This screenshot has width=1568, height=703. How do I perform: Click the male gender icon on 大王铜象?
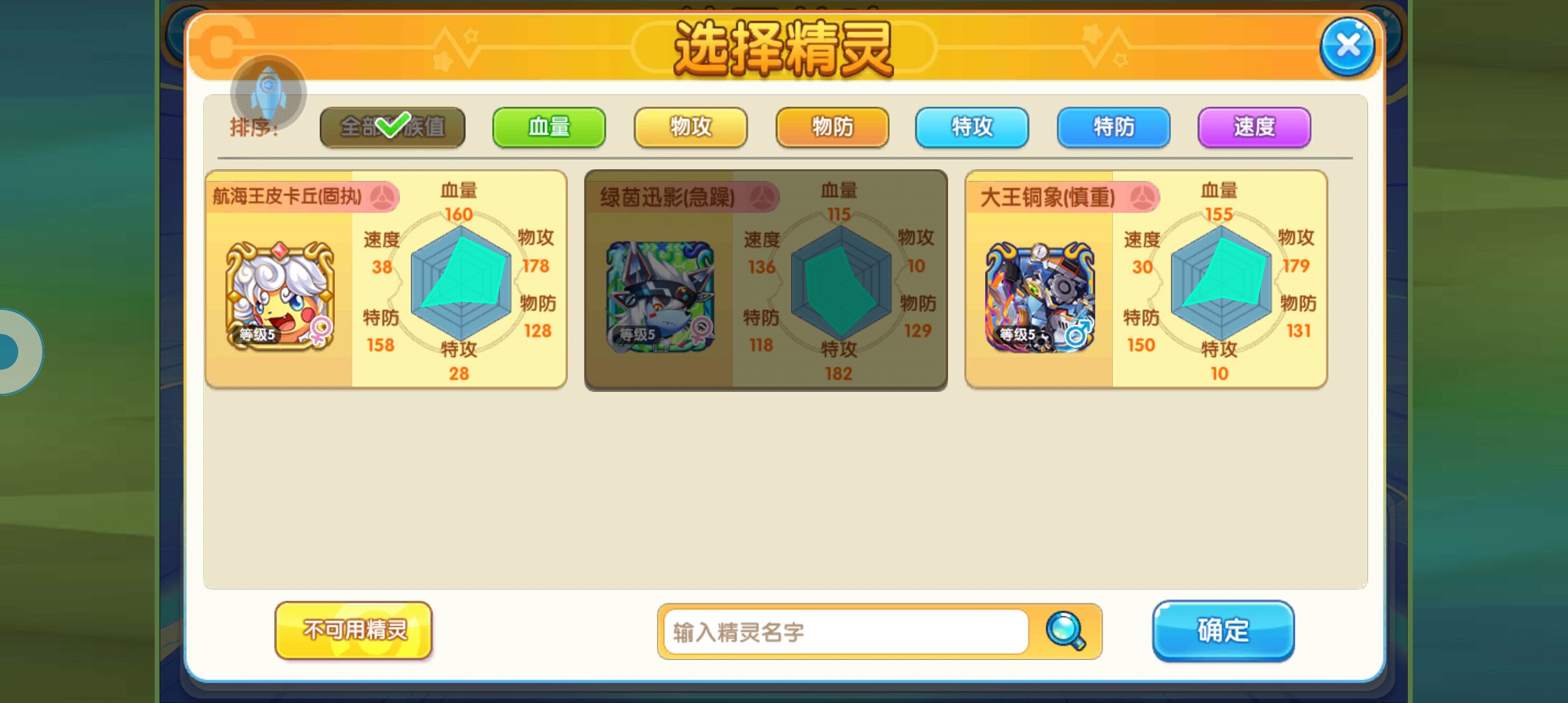1079,332
